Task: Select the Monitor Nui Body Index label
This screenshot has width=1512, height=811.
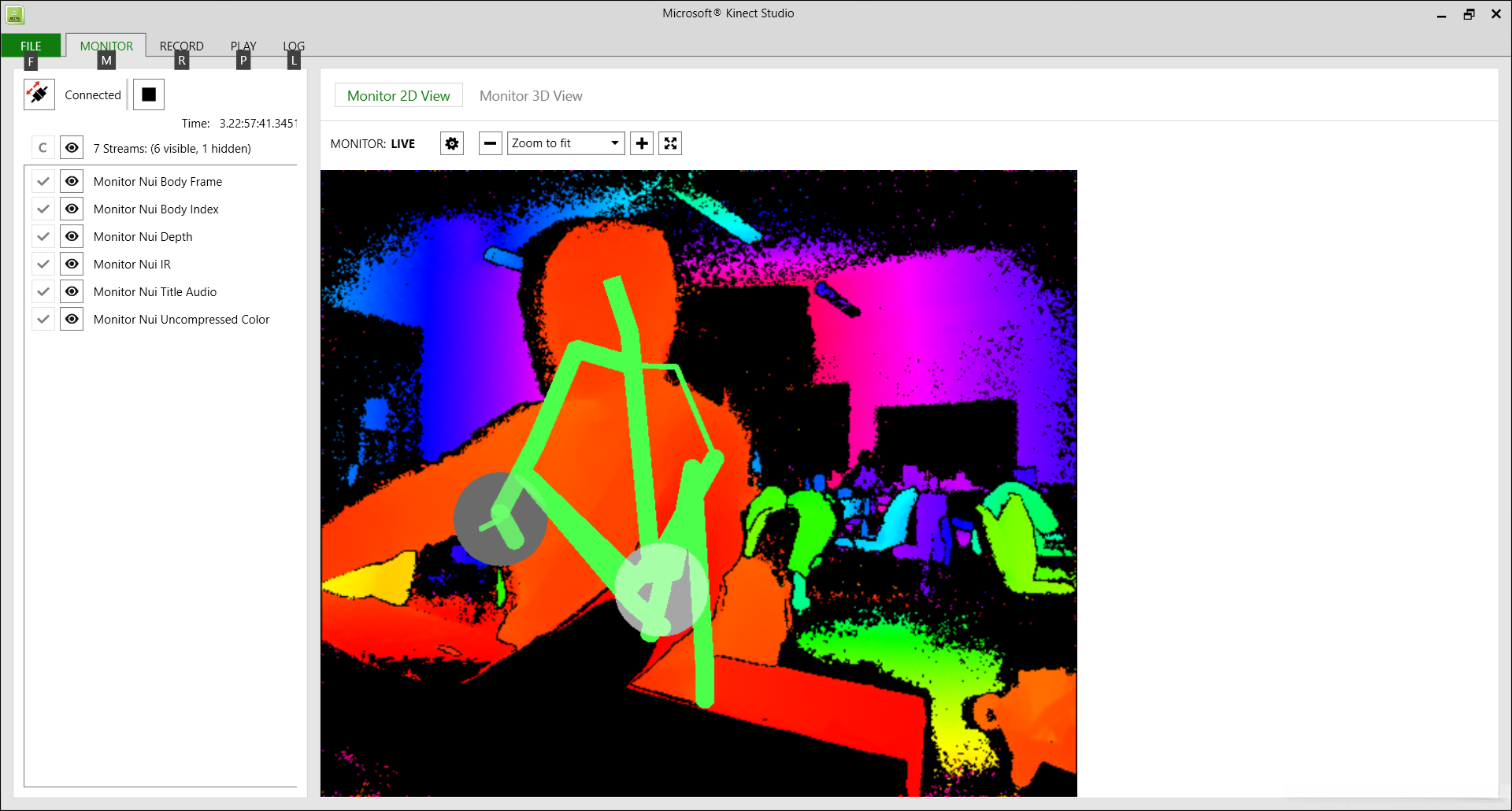Action: [156, 209]
